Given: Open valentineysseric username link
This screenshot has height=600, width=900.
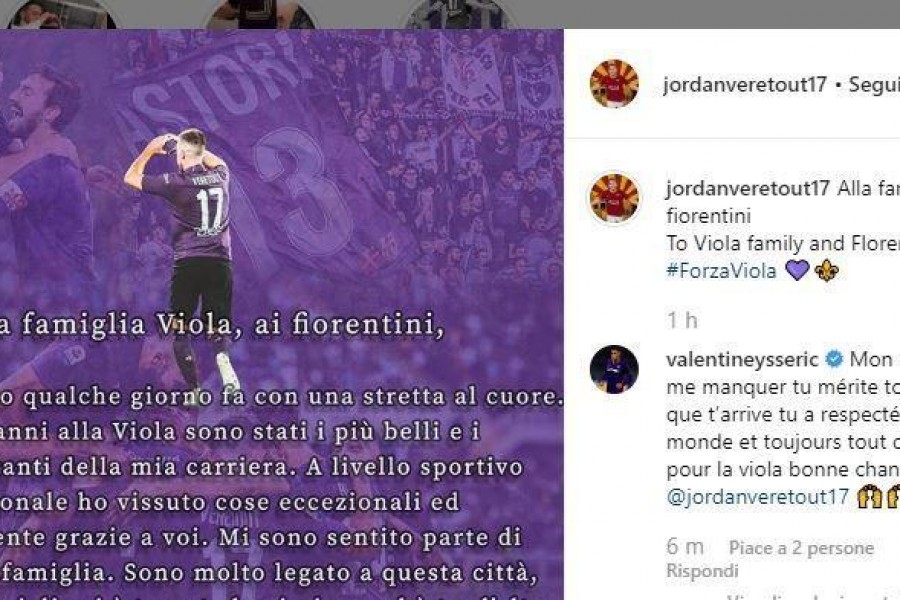Looking at the screenshot, I should click(742, 360).
